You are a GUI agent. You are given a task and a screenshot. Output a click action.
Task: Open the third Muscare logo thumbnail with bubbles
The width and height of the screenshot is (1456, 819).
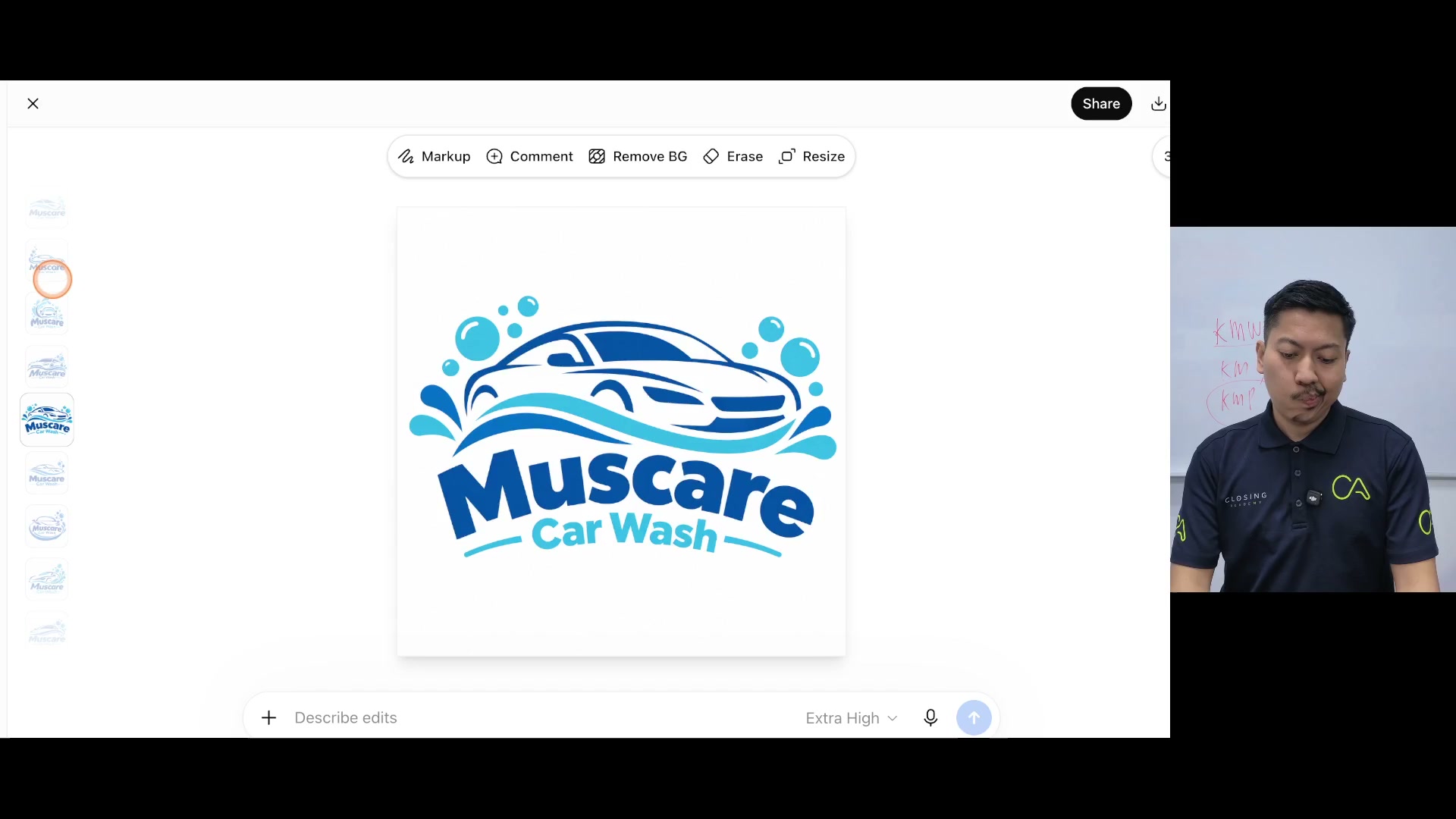47,313
